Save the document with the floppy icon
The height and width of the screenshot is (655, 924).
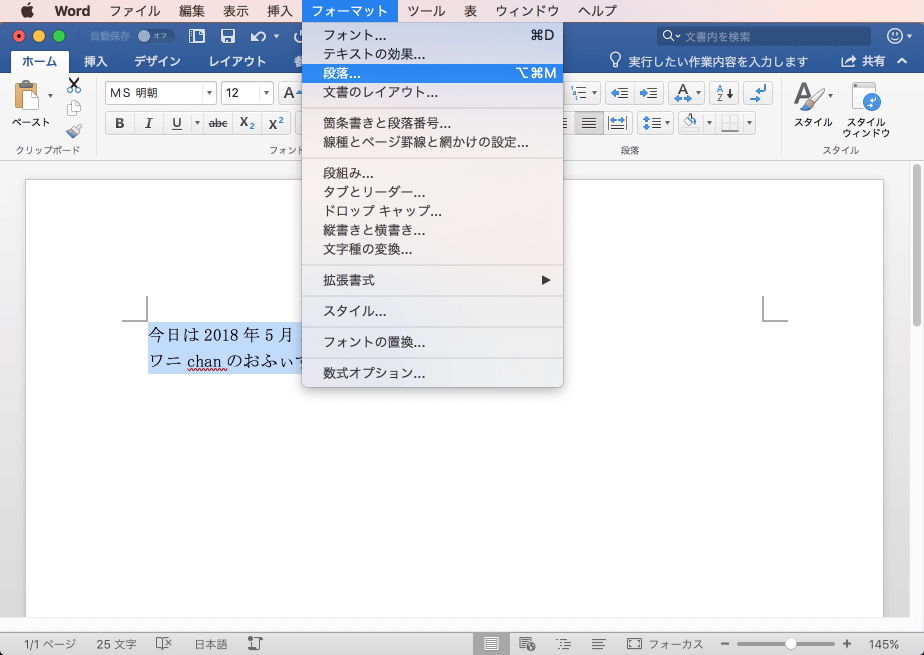click(227, 37)
